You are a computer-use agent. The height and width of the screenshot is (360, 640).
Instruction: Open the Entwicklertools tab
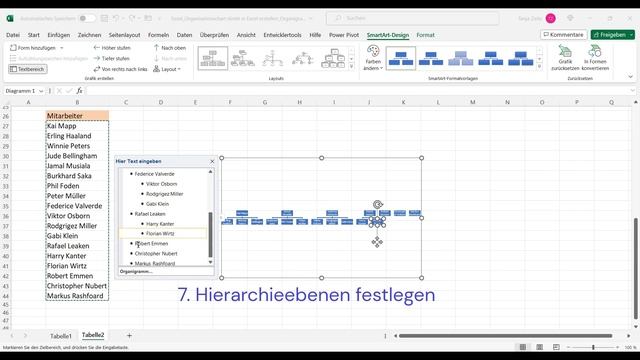[x=282, y=35]
